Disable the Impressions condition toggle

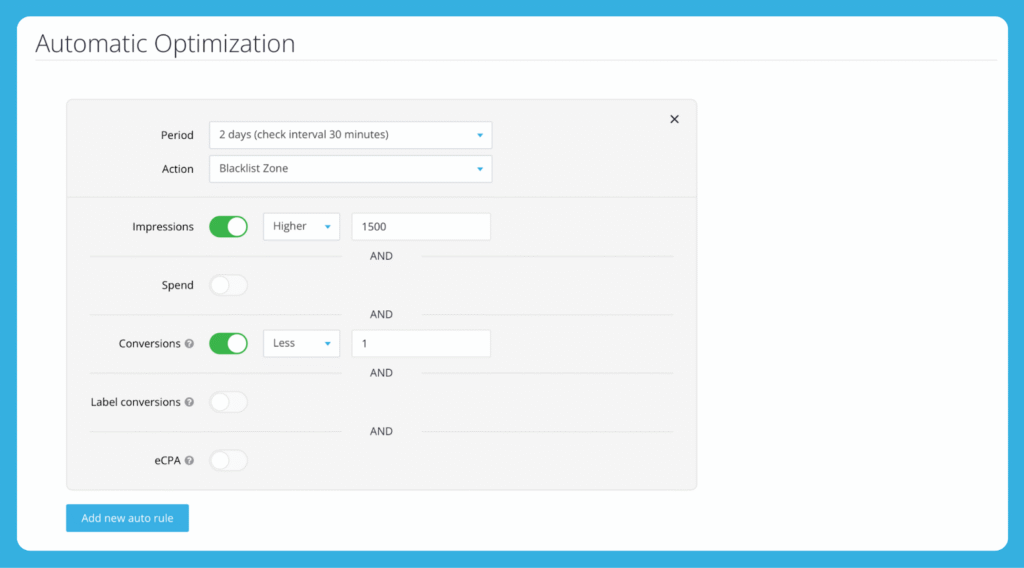(x=228, y=227)
